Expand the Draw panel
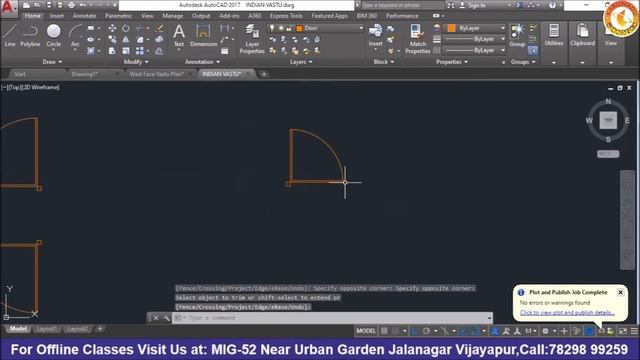Screen dimensions: 640x360 (52, 62)
